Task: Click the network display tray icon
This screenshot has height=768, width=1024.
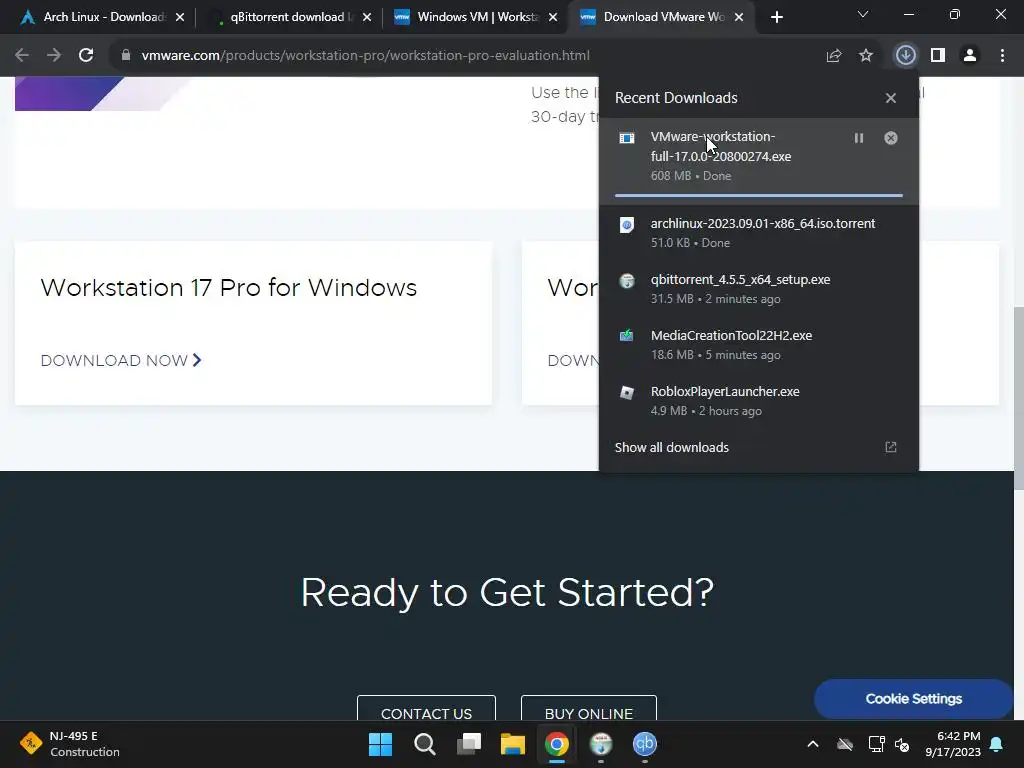Action: (x=876, y=744)
